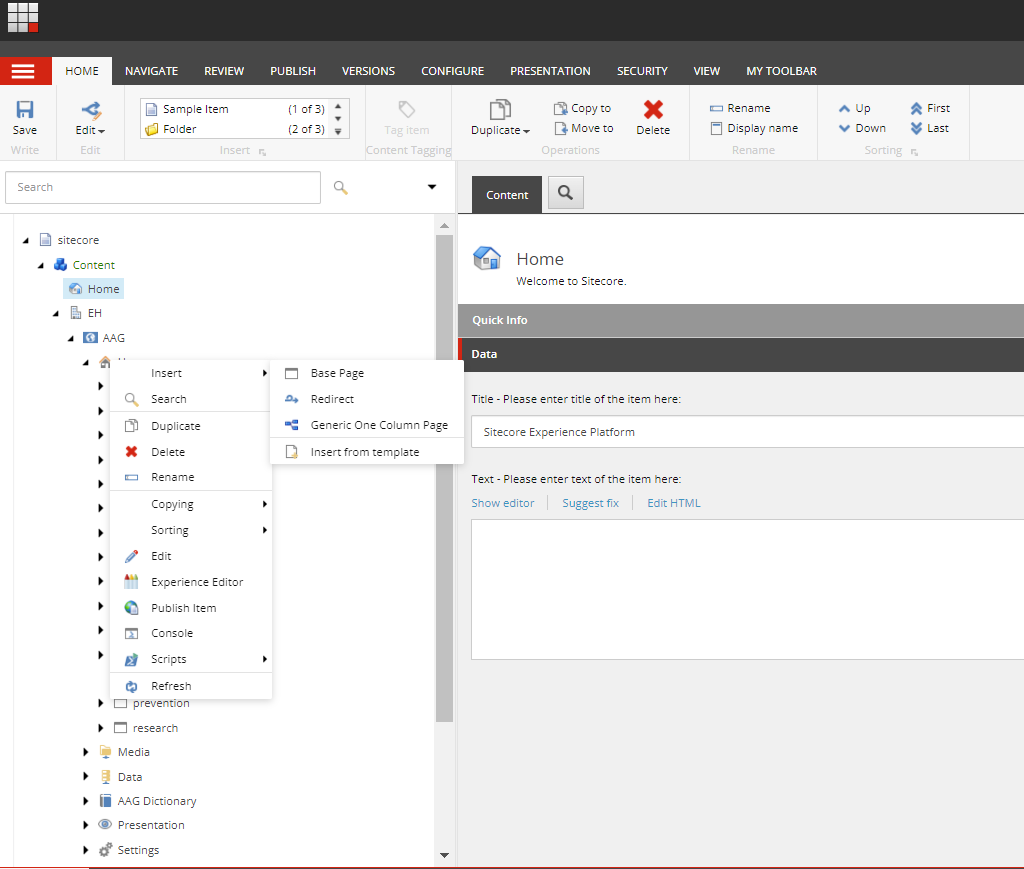Click the Insert from template icon
Screen dimensions: 1024x869
pyautogui.click(x=291, y=452)
